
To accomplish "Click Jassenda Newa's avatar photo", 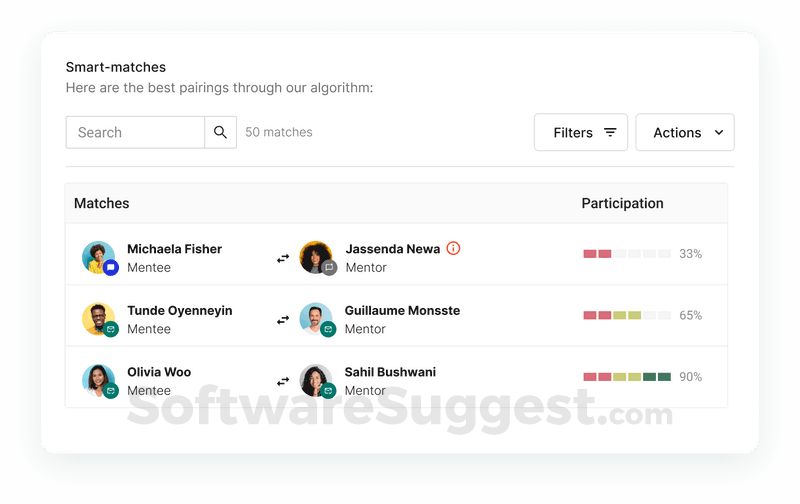I will [x=315, y=256].
